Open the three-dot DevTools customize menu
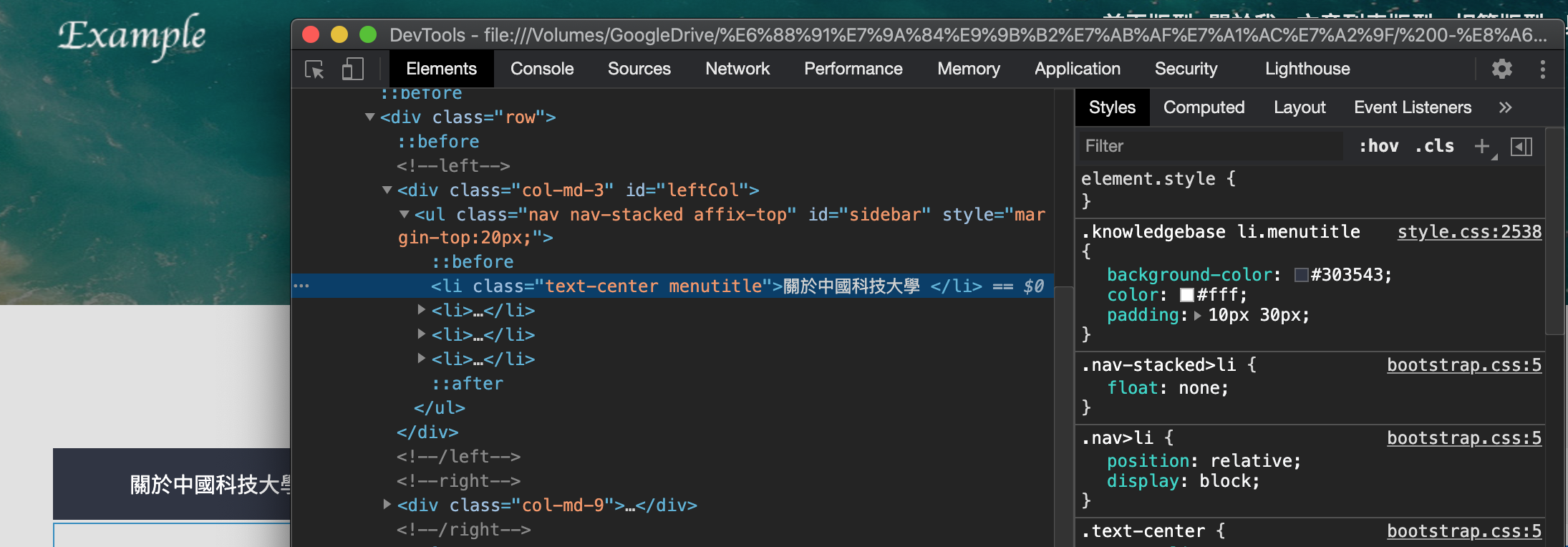The image size is (1568, 547). click(x=1542, y=69)
